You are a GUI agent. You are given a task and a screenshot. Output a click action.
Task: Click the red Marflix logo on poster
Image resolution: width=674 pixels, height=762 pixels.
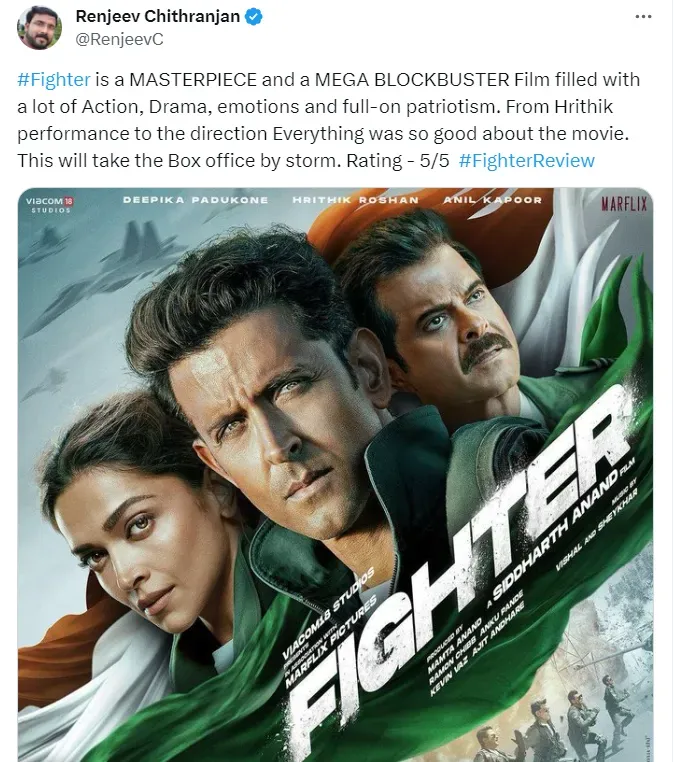(x=624, y=204)
